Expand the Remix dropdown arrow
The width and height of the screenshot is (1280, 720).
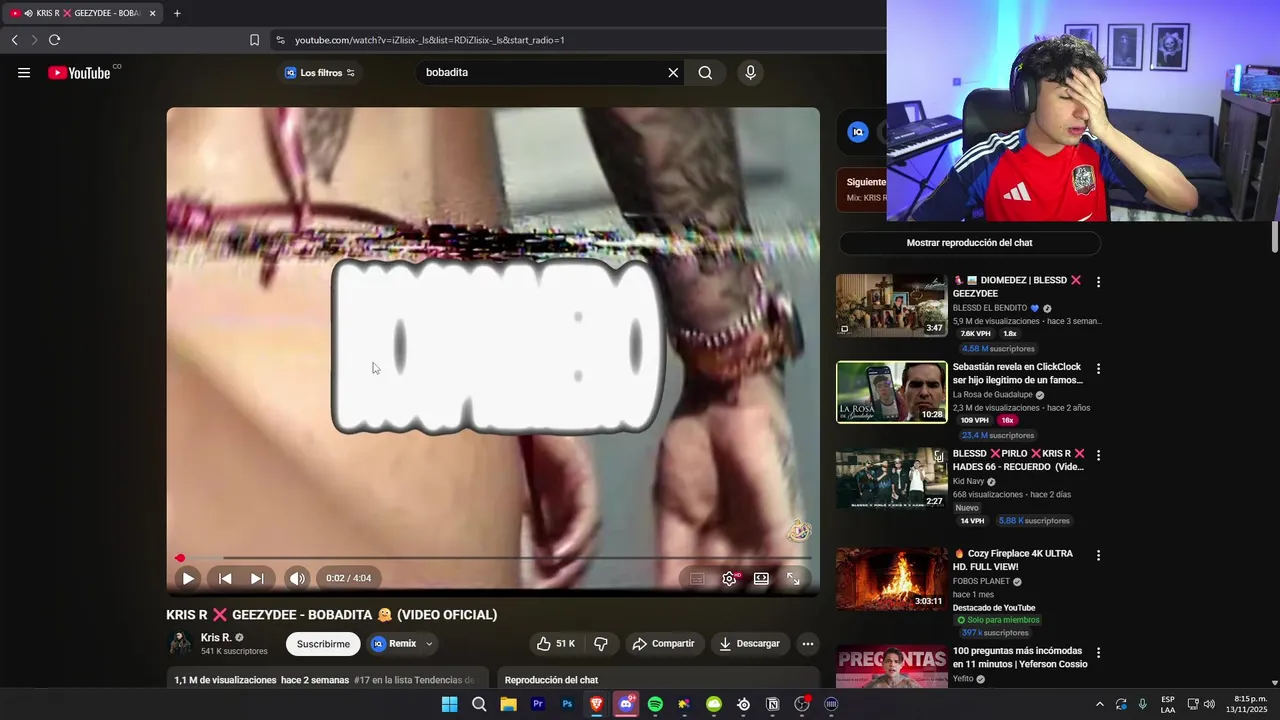tap(429, 644)
